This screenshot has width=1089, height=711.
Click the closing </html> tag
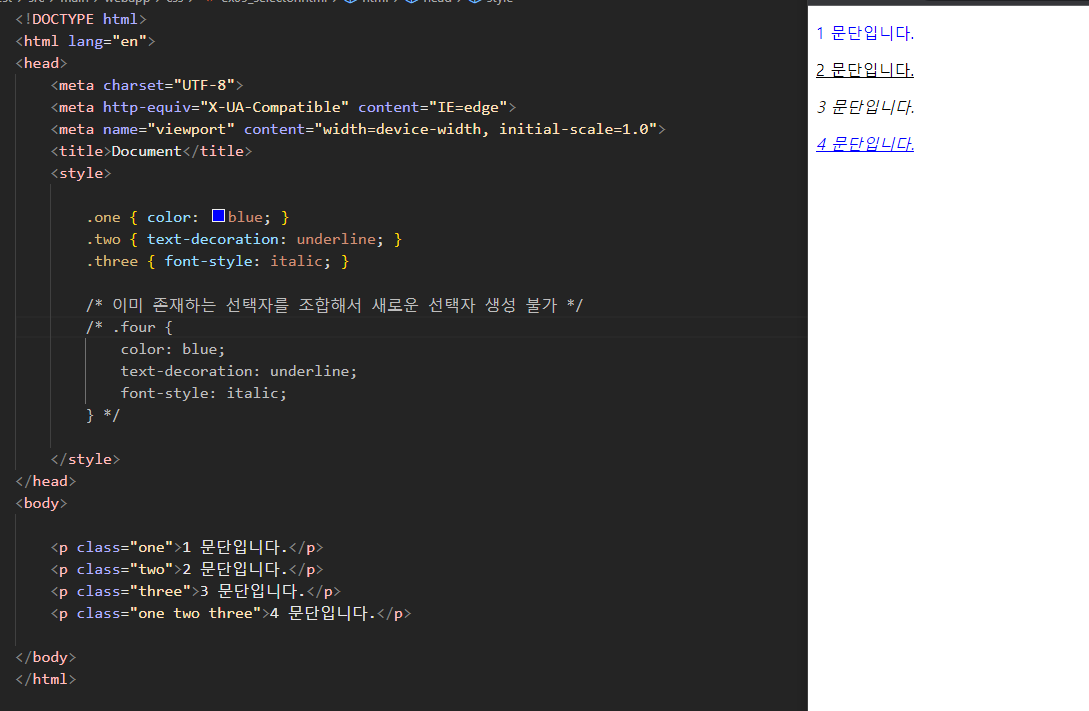[x=46, y=680]
